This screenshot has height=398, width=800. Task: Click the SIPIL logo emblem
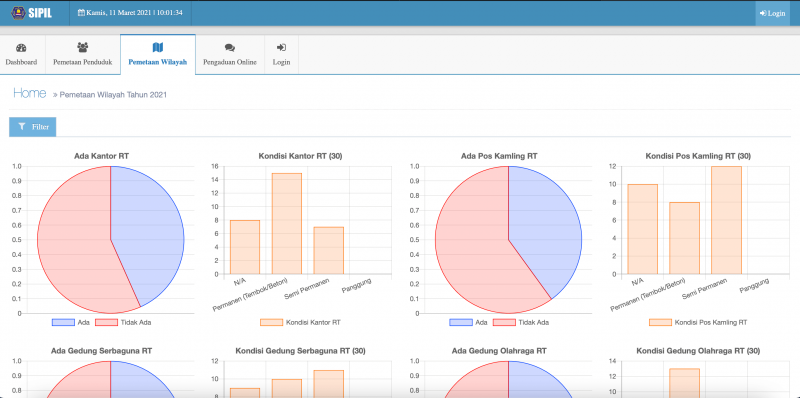click(18, 13)
